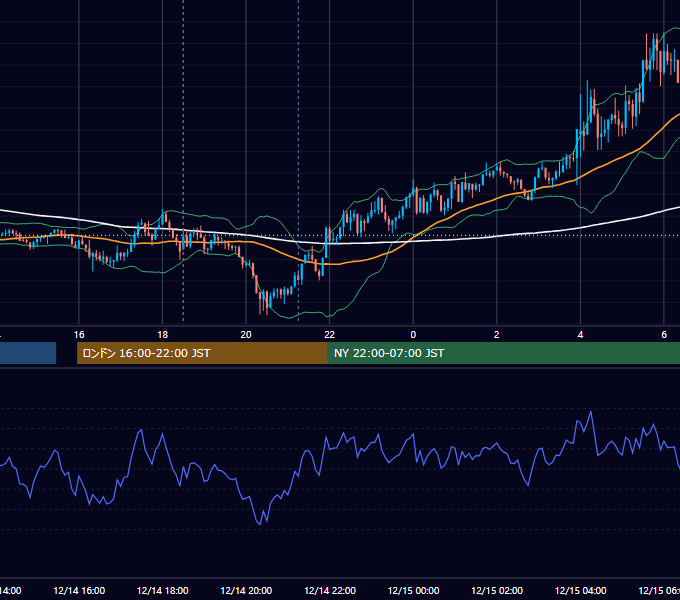The width and height of the screenshot is (680, 600).
Task: Click the 12/15 00:00 date label
Action: pos(413,590)
